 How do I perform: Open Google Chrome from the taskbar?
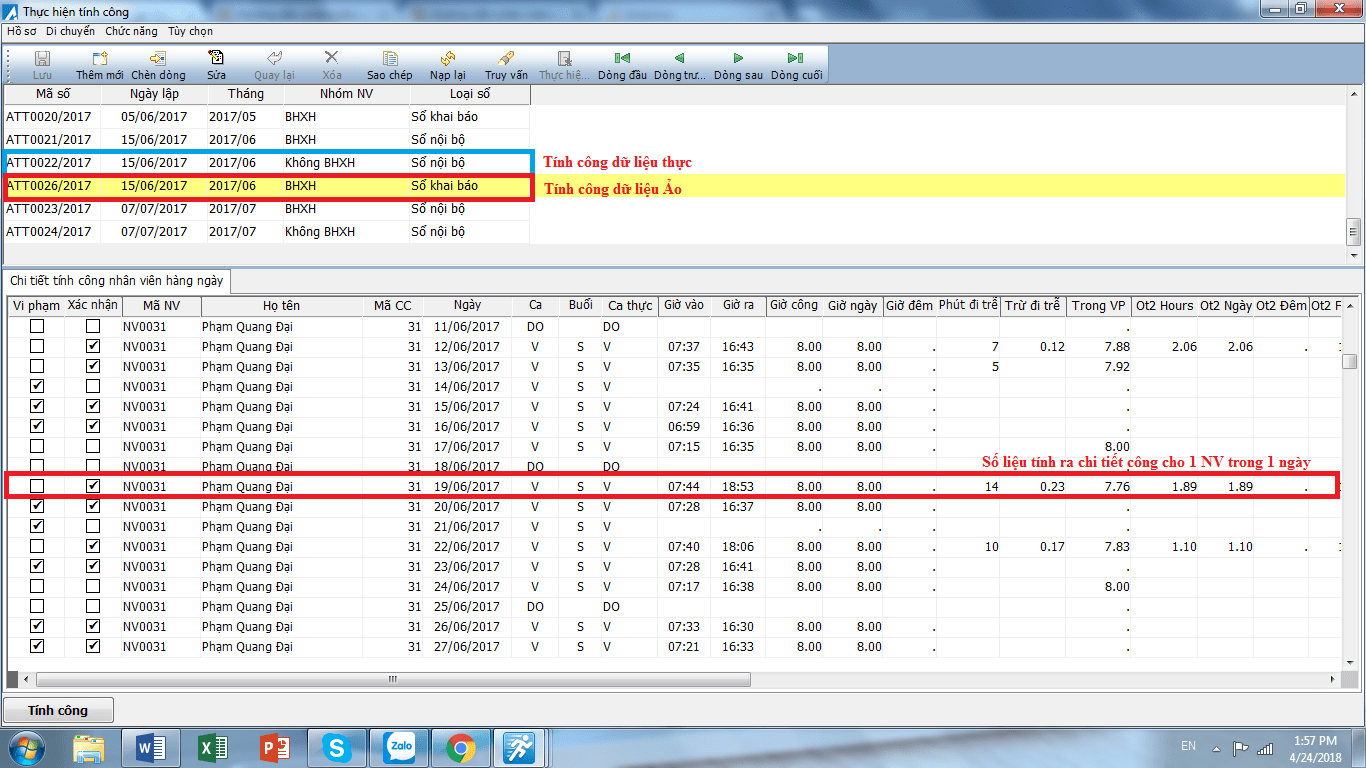point(460,747)
